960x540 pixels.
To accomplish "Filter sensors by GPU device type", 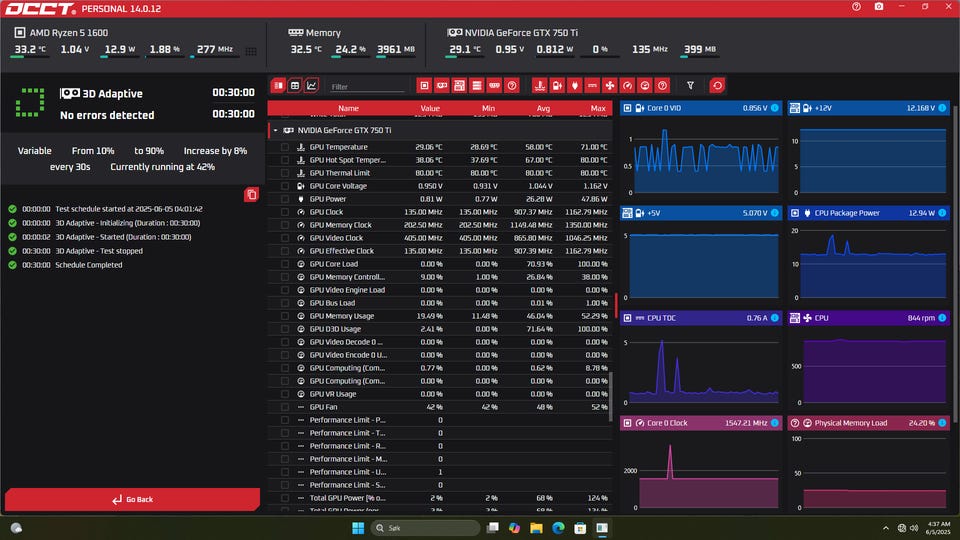I will [x=441, y=86].
